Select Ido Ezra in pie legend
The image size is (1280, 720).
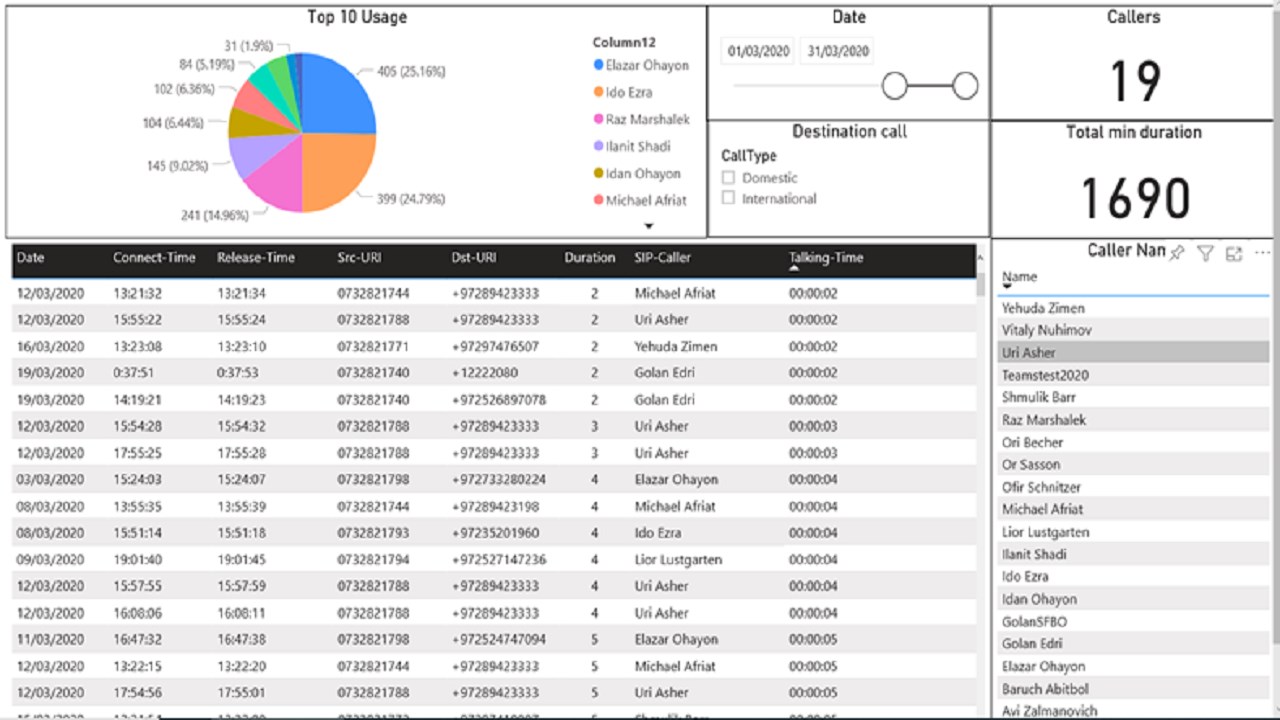622,92
